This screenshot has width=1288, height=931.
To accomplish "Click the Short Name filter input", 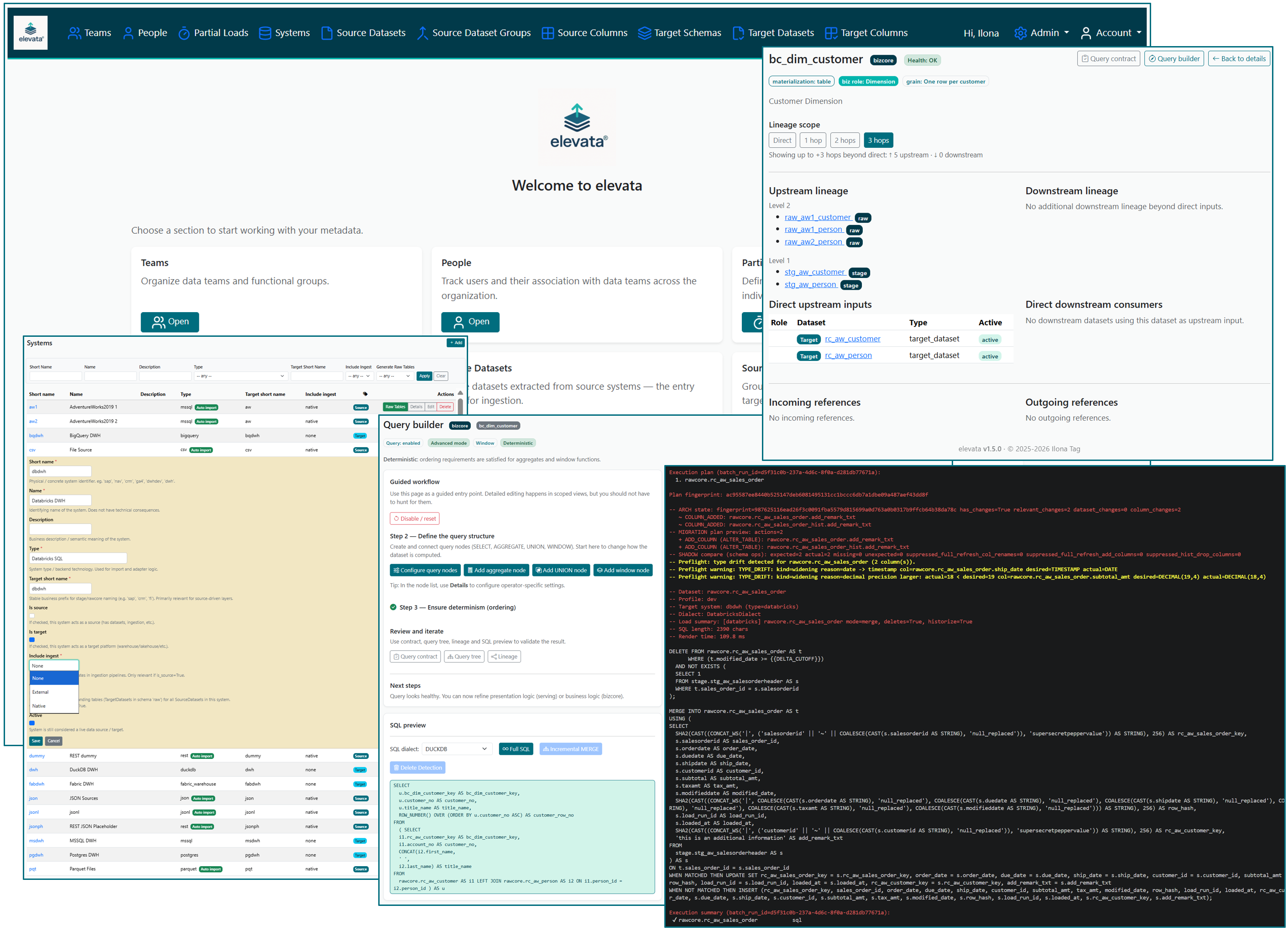I will click(x=55, y=376).
